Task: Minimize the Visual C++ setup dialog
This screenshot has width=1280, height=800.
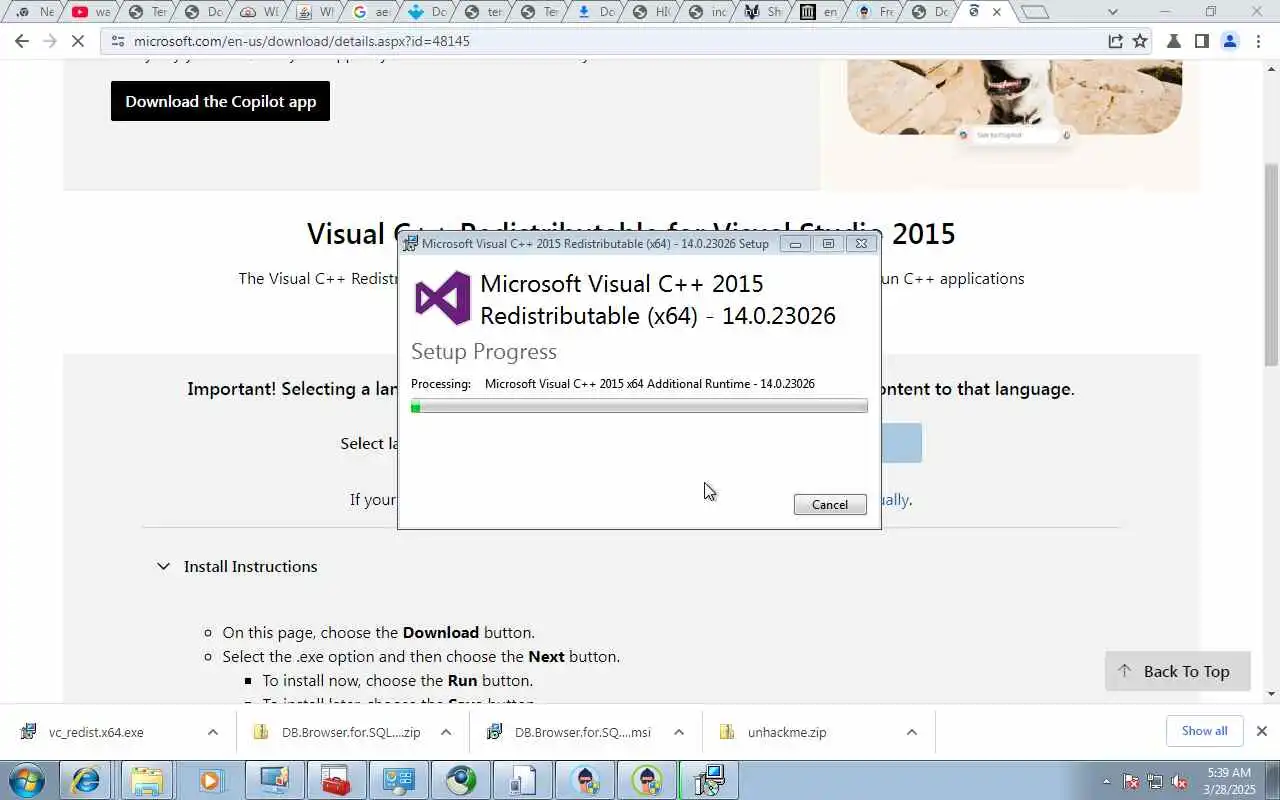Action: coord(795,244)
